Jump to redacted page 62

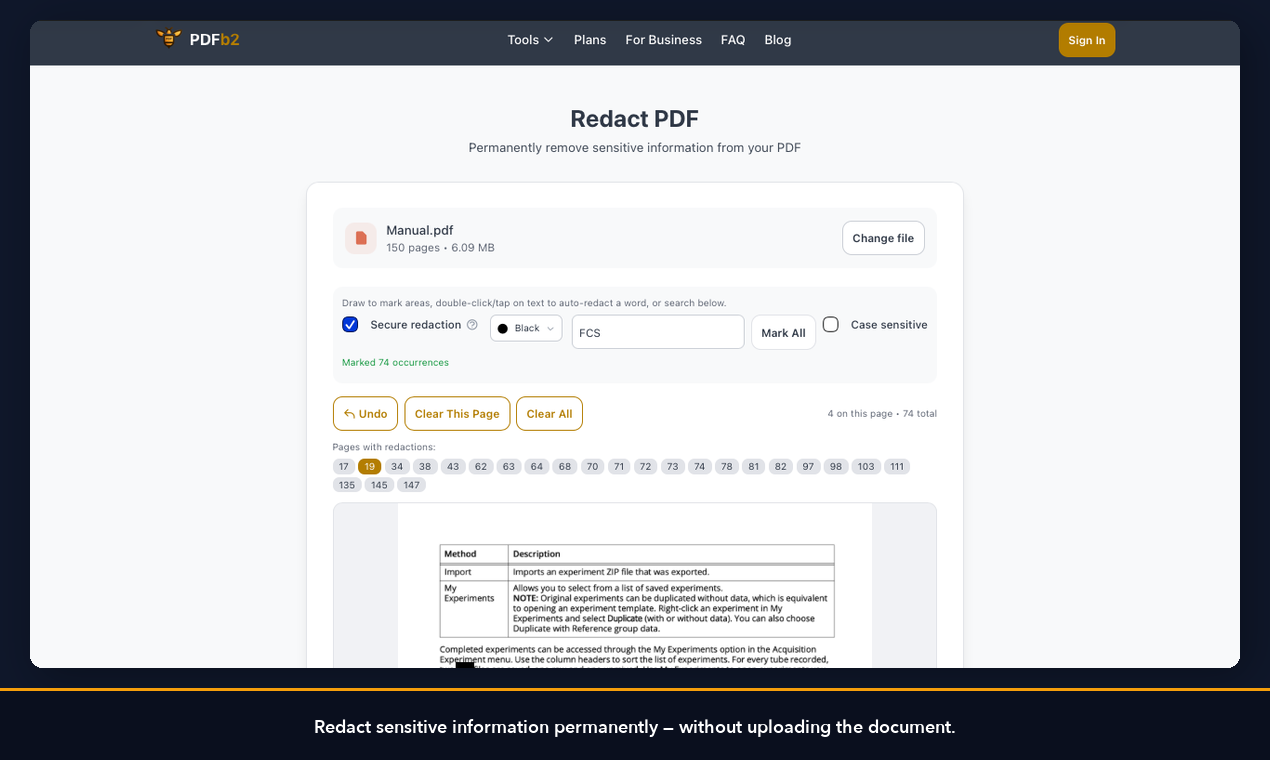(480, 466)
